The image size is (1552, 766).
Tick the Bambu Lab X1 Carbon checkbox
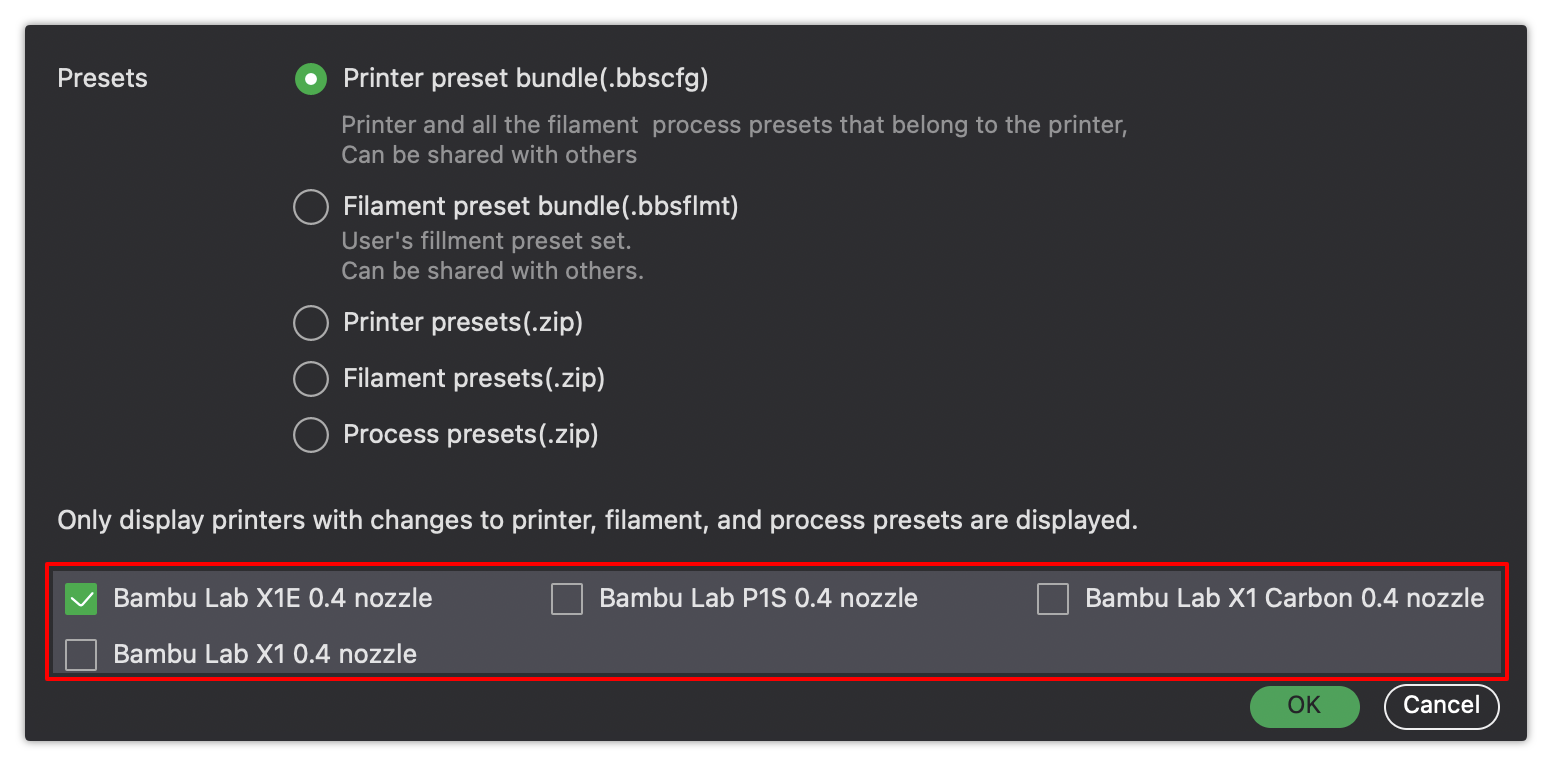point(1053,599)
